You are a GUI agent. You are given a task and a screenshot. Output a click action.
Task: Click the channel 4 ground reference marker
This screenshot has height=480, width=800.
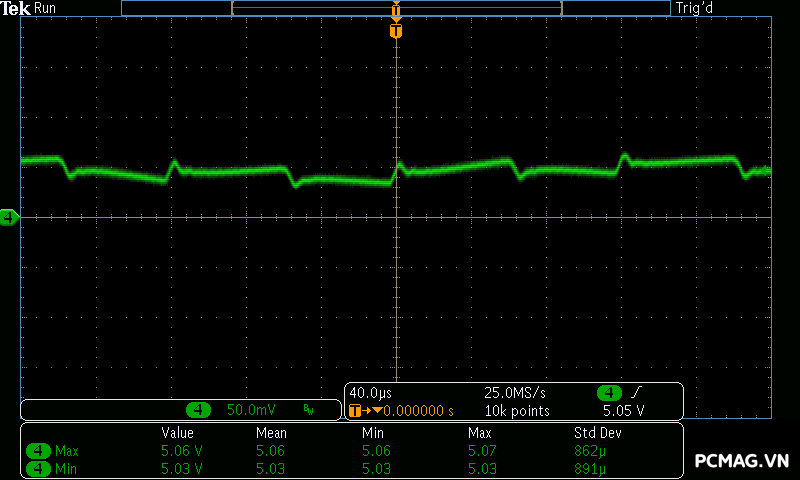[x=9, y=217]
